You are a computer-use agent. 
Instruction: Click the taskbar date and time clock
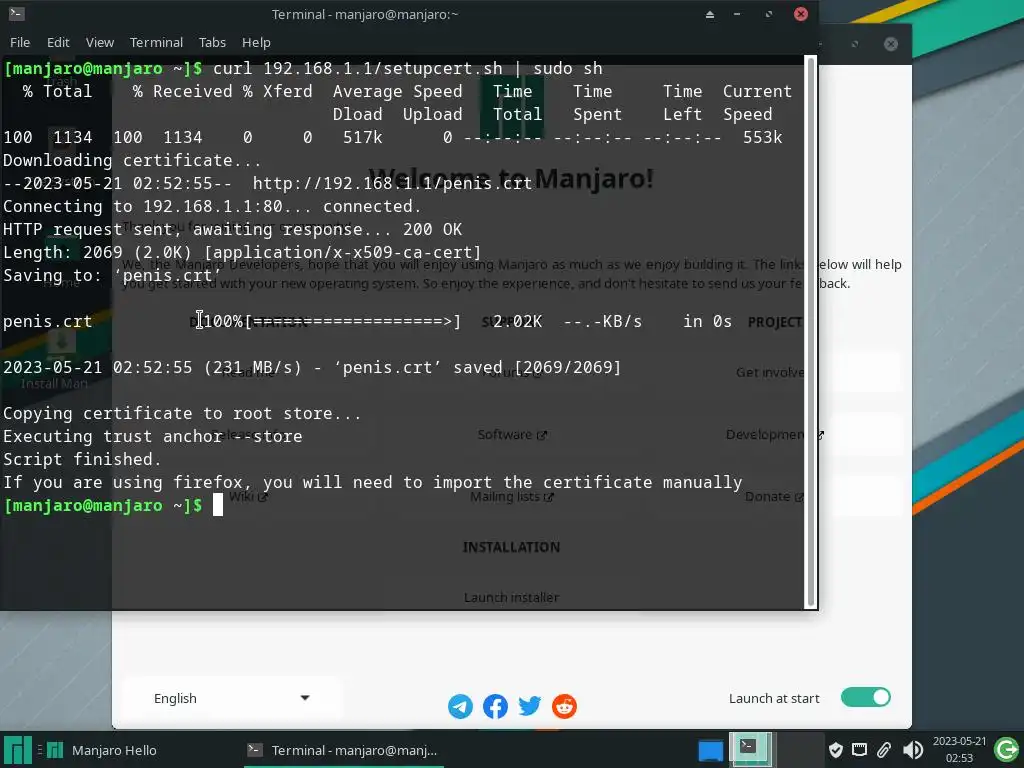click(959, 750)
